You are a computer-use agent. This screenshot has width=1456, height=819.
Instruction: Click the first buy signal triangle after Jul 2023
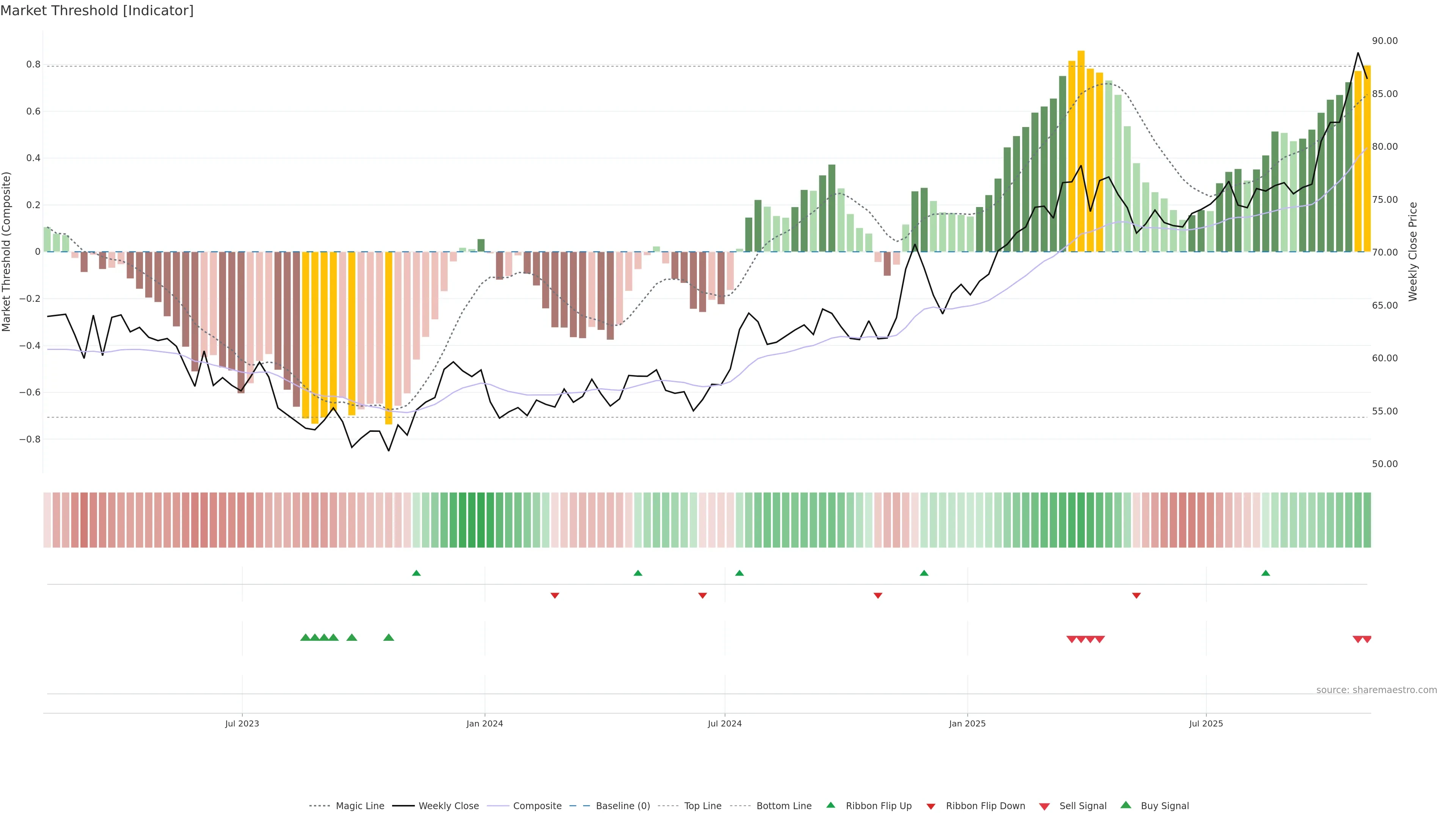click(305, 637)
